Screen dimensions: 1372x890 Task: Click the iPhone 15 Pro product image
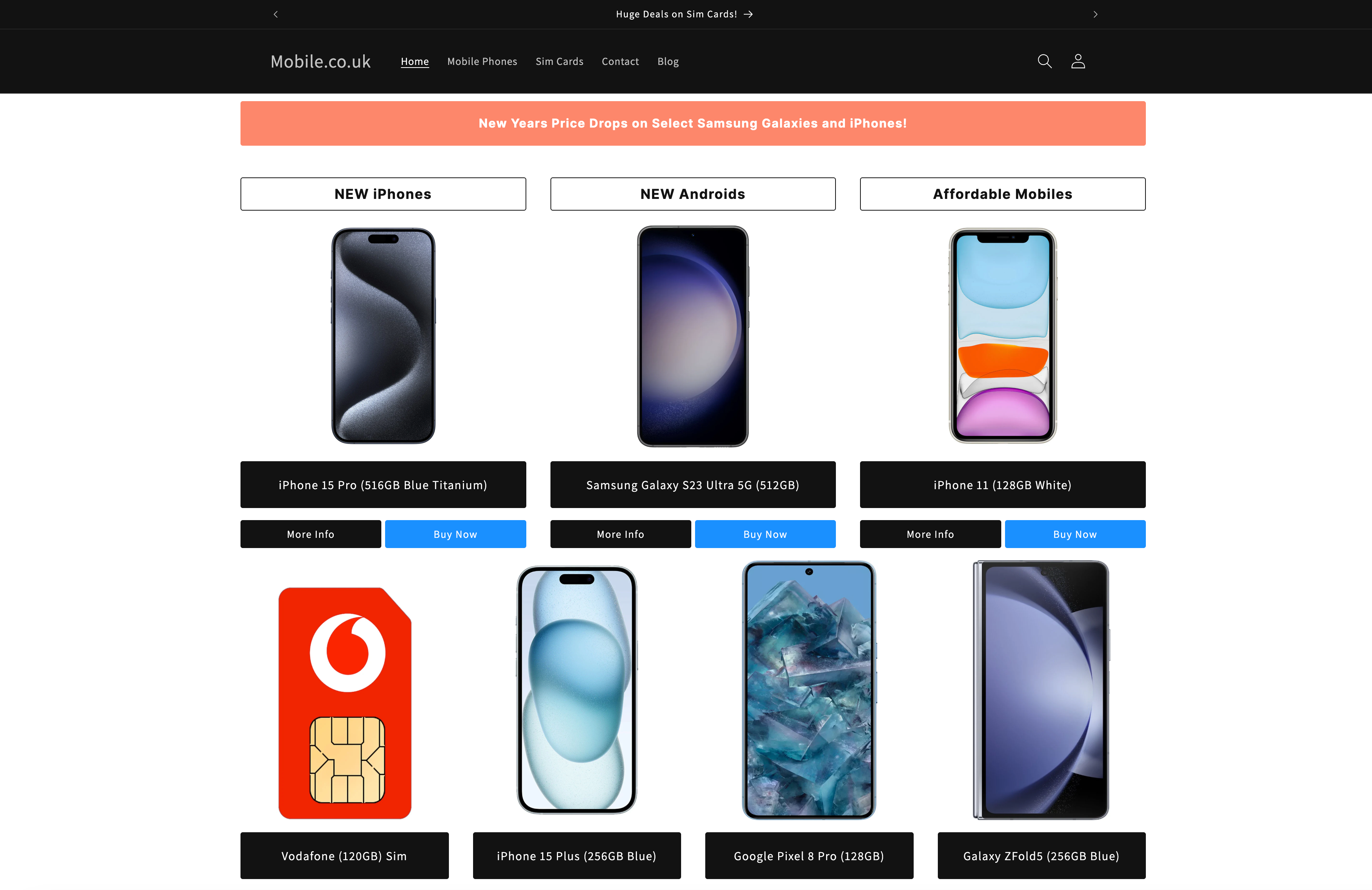click(383, 336)
